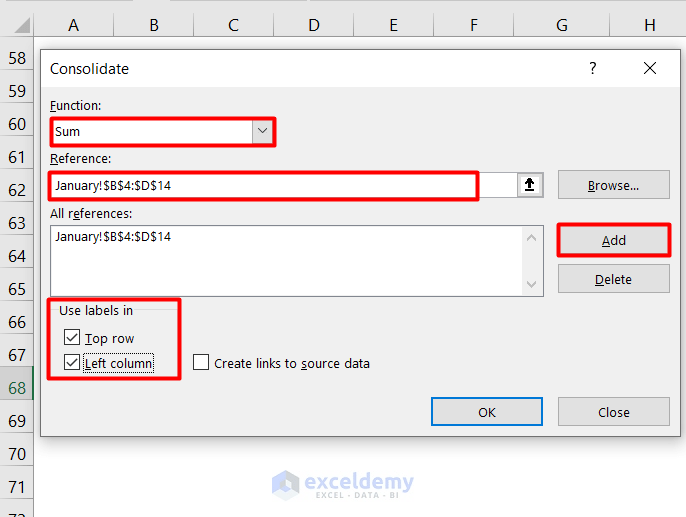The width and height of the screenshot is (686, 517).
Task: Click the Add button
Action: [613, 240]
